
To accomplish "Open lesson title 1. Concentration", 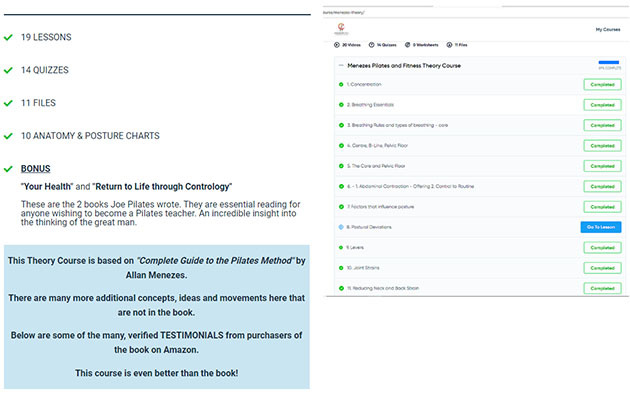I will pos(364,84).
